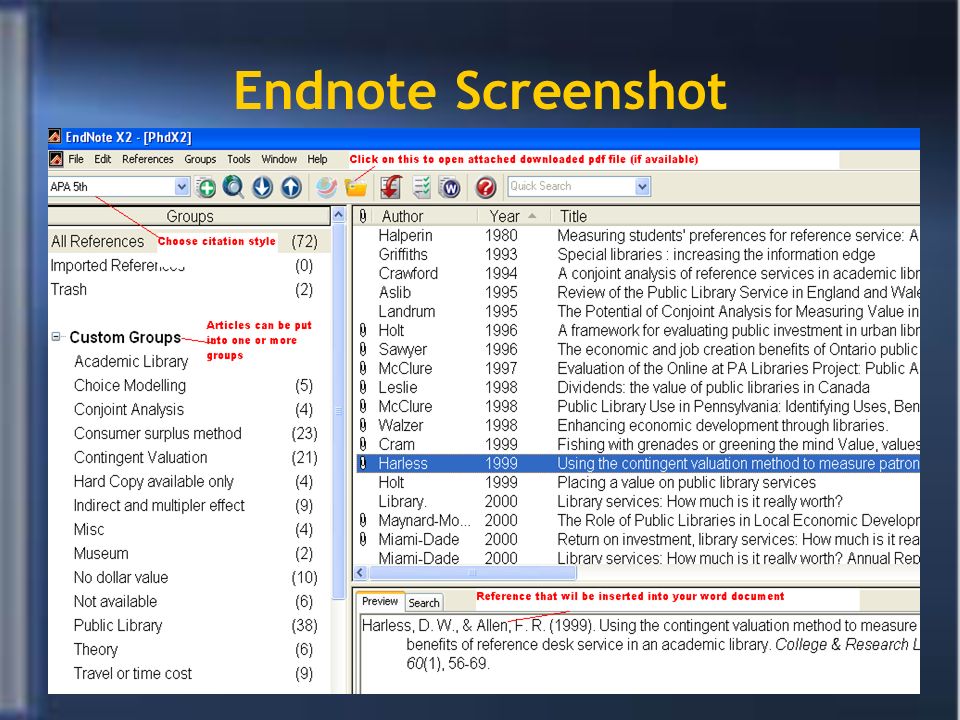Open the Edit menu
The image size is (960, 720).
[x=102, y=159]
